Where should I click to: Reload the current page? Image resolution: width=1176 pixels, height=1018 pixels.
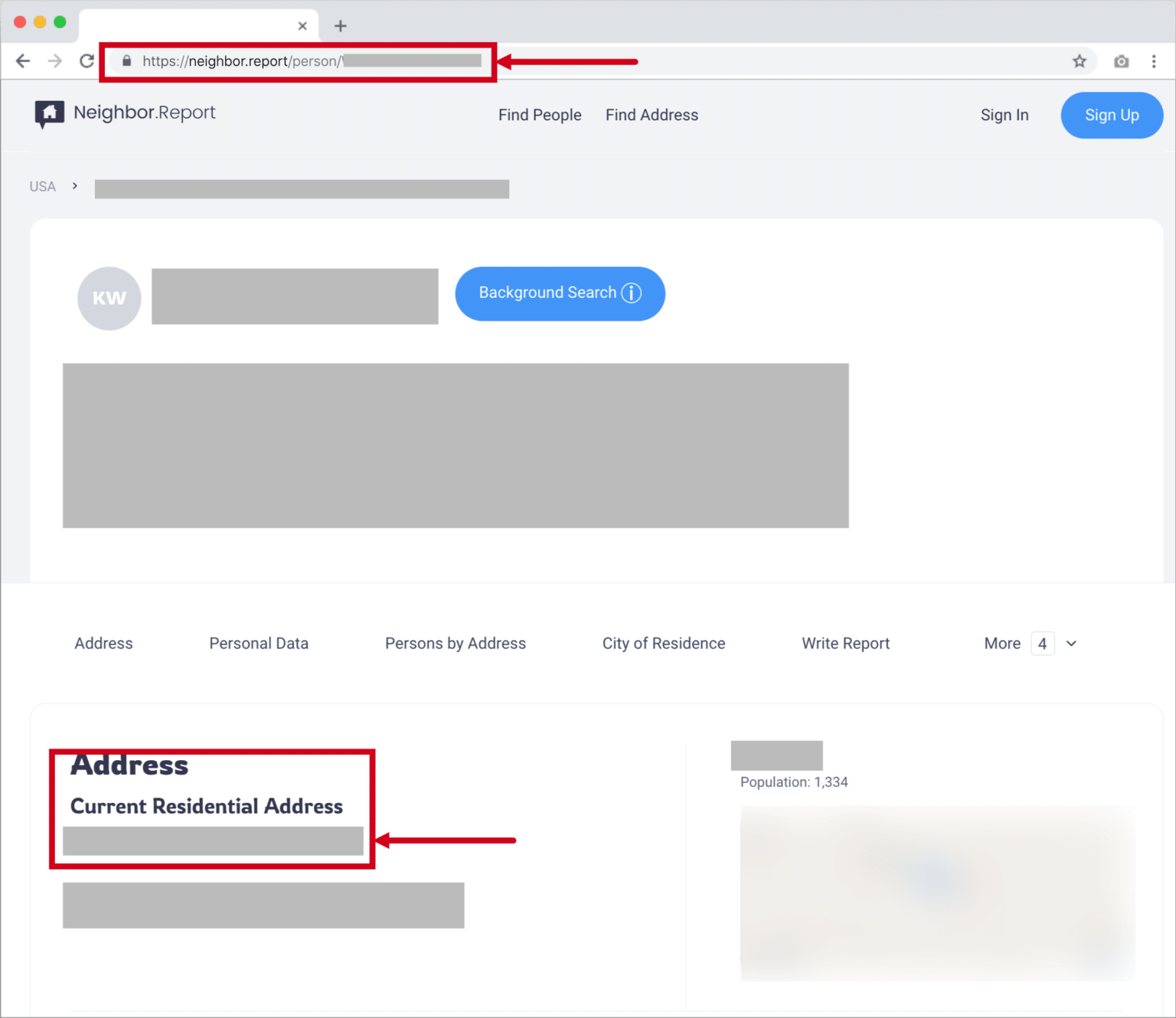click(x=87, y=60)
